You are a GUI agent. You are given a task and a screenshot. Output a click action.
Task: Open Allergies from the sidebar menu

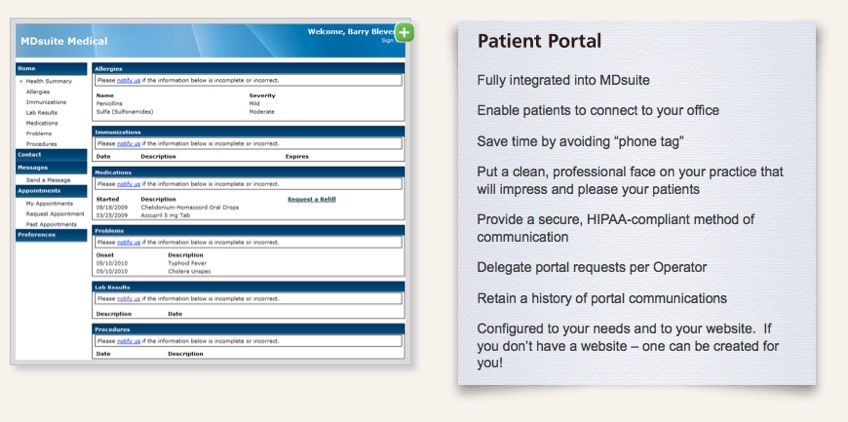click(x=38, y=91)
